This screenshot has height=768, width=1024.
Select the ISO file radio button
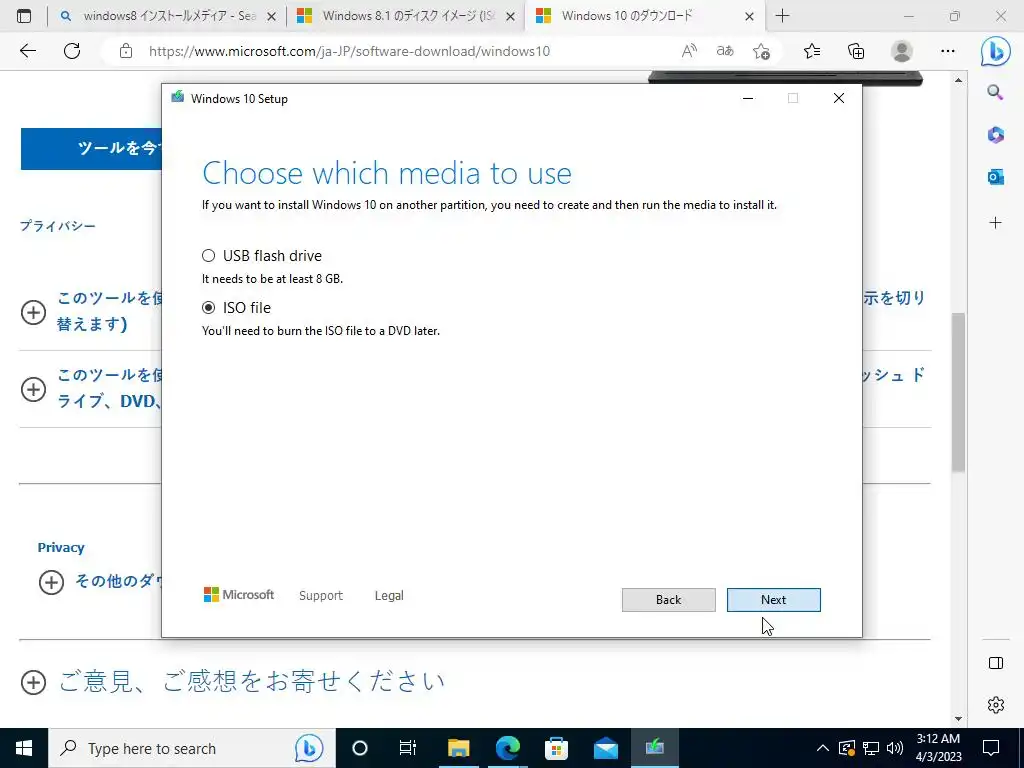(208, 308)
